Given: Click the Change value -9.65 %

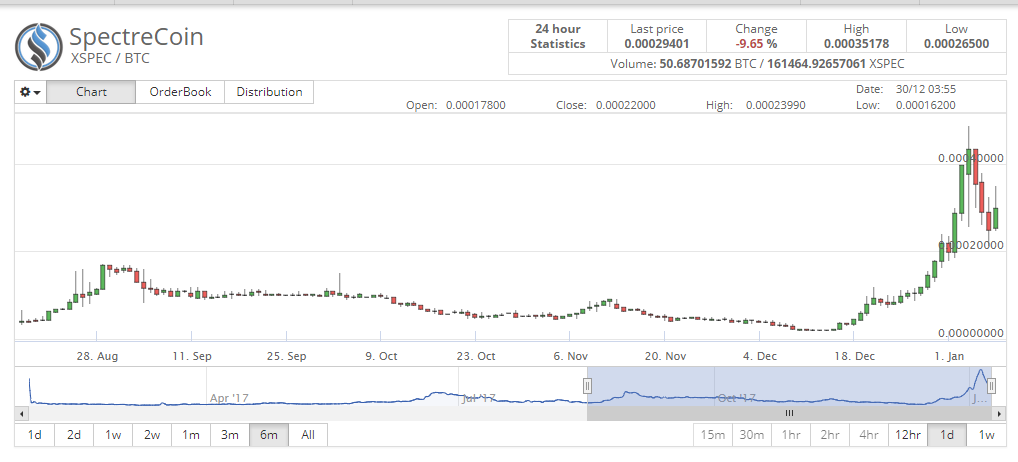Looking at the screenshot, I should (756, 44).
